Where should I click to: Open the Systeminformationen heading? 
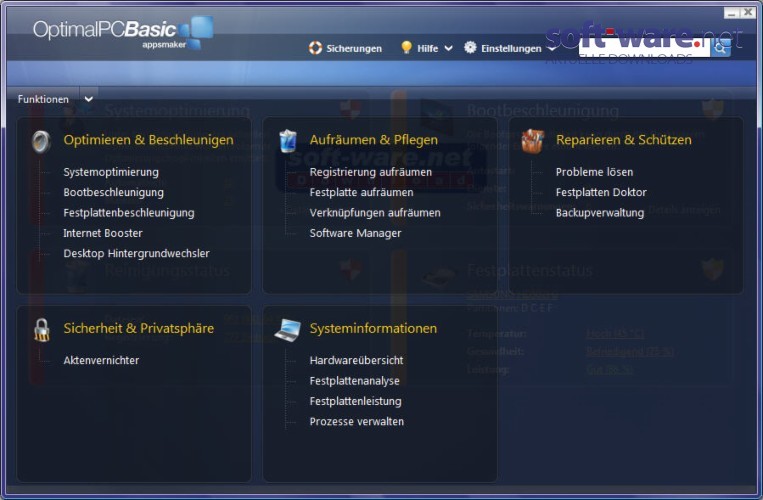tap(373, 329)
